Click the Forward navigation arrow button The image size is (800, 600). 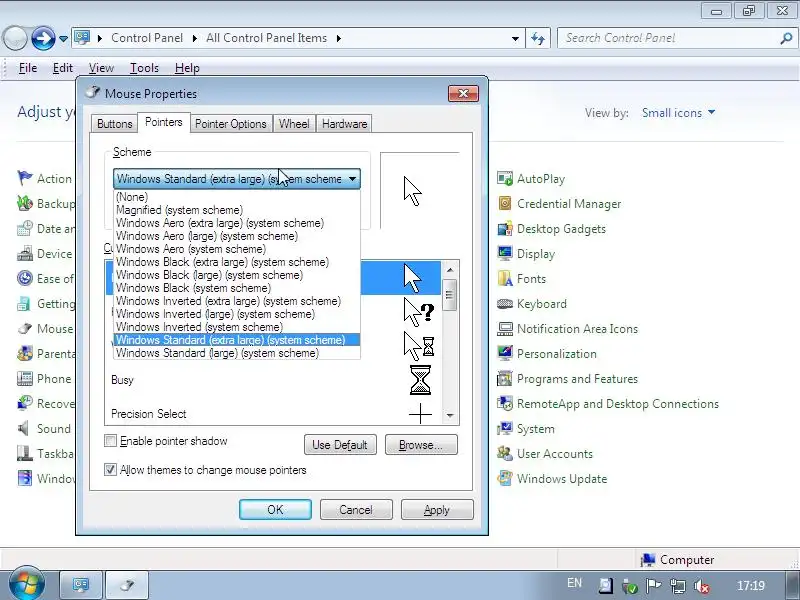(43, 38)
